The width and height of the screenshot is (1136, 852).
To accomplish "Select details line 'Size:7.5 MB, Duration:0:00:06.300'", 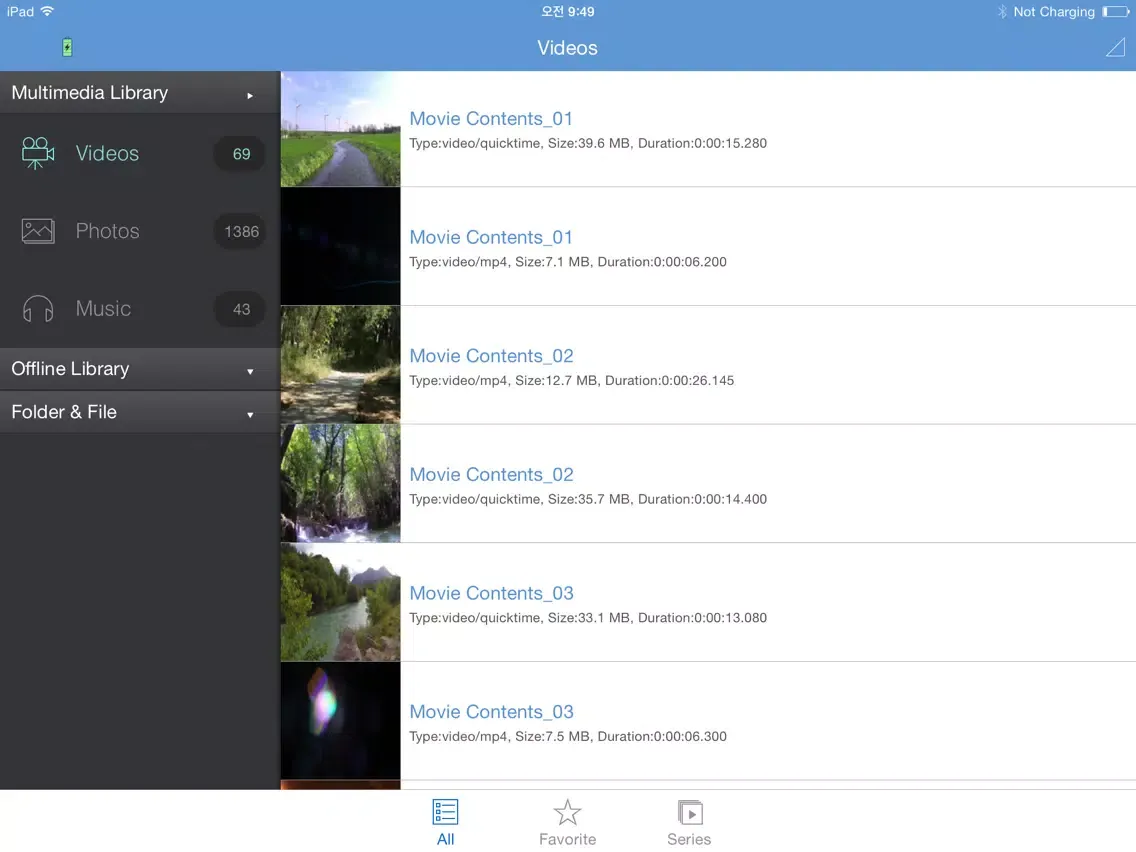I will click(x=621, y=738).
